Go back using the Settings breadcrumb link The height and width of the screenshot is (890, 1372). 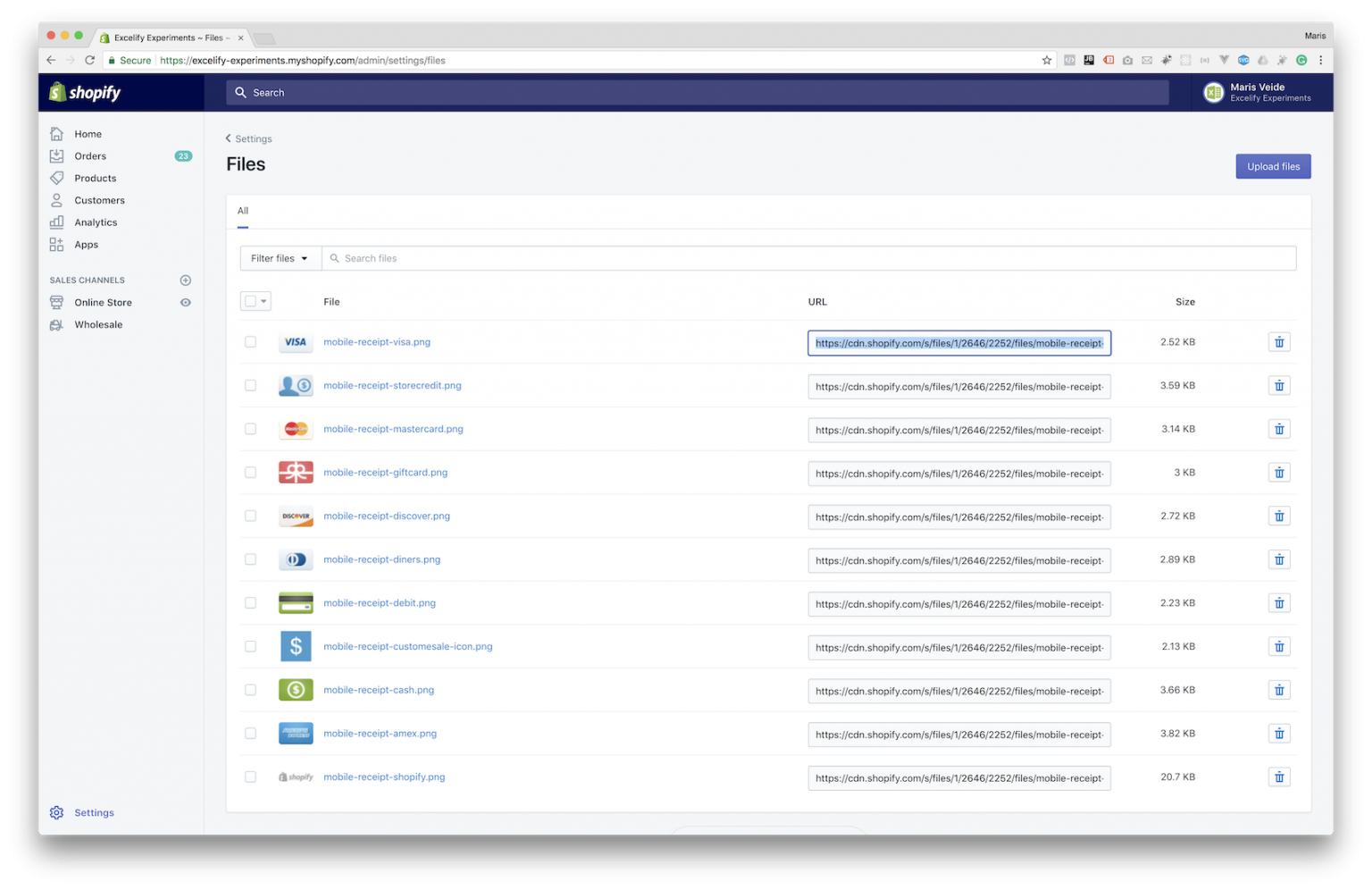pyautogui.click(x=253, y=139)
